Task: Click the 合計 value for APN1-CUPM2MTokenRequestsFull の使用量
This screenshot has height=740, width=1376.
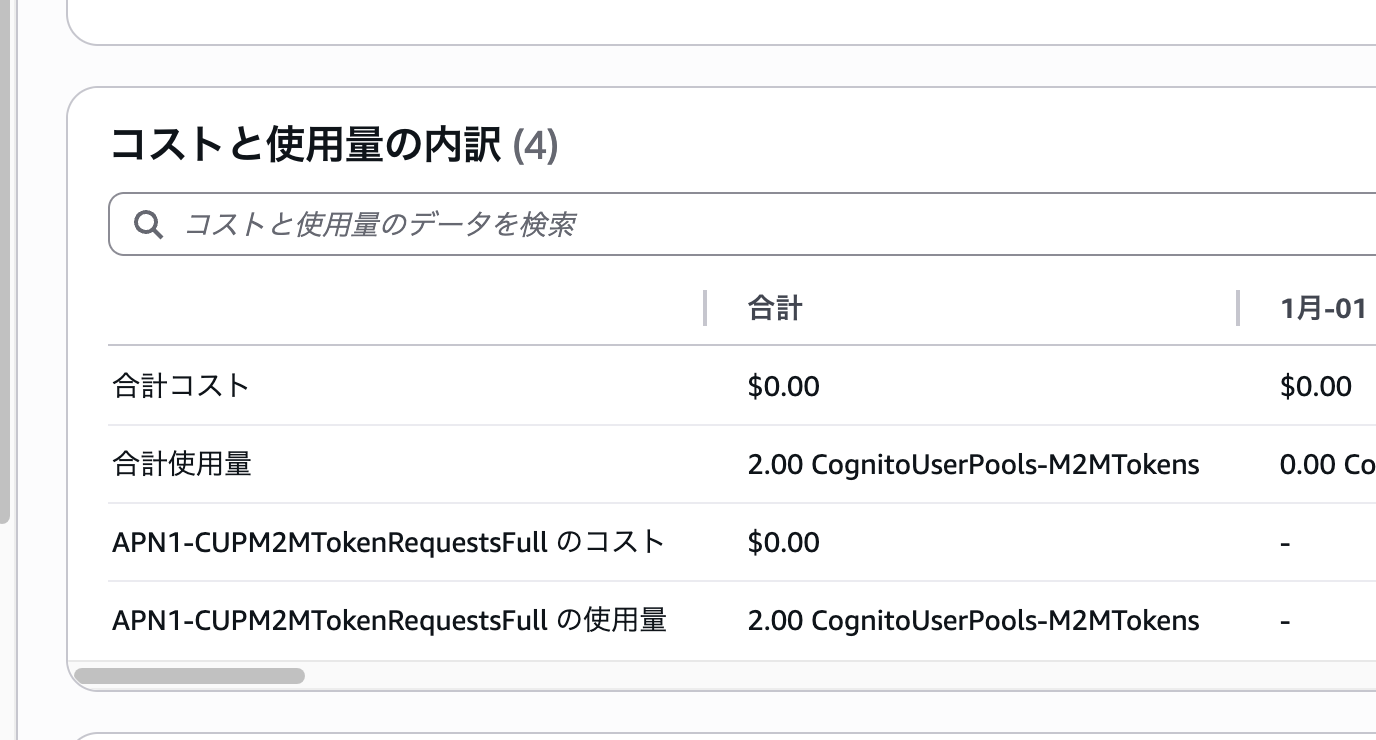Action: tap(972, 620)
